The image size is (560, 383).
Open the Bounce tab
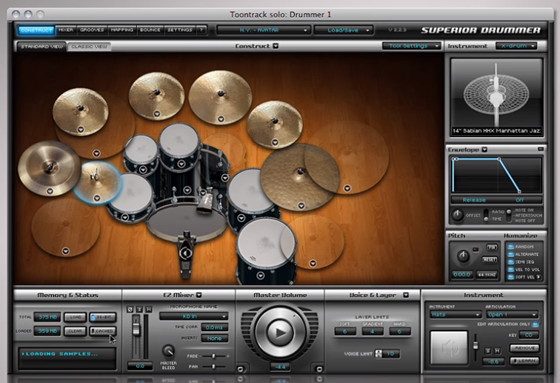tap(150, 30)
